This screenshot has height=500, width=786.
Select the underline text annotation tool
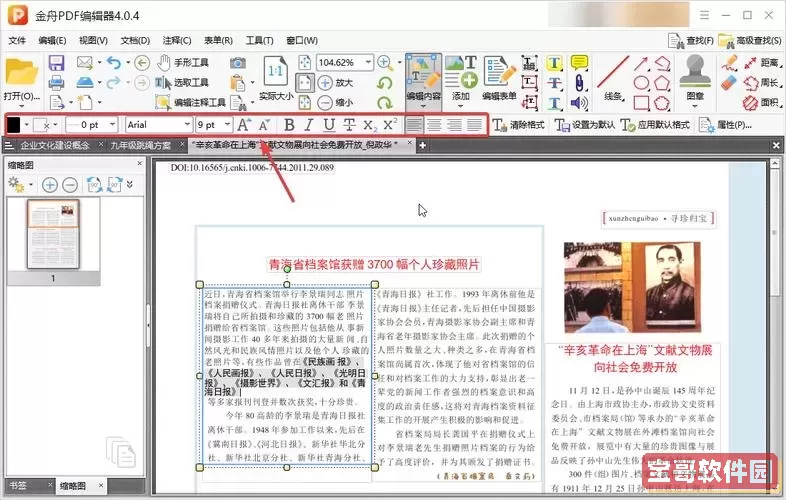554,102
